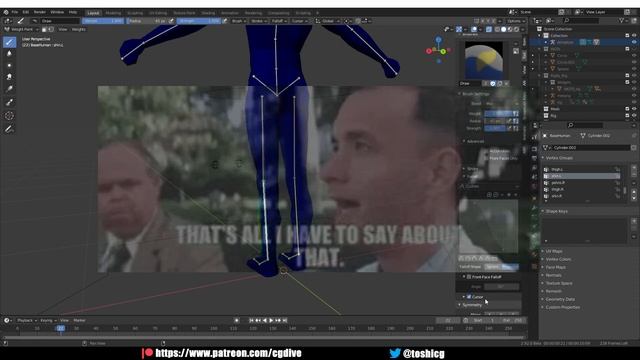Screen dimensions: 640x360
Task: Open the Brush dropdown in header
Action: click(x=238, y=21)
